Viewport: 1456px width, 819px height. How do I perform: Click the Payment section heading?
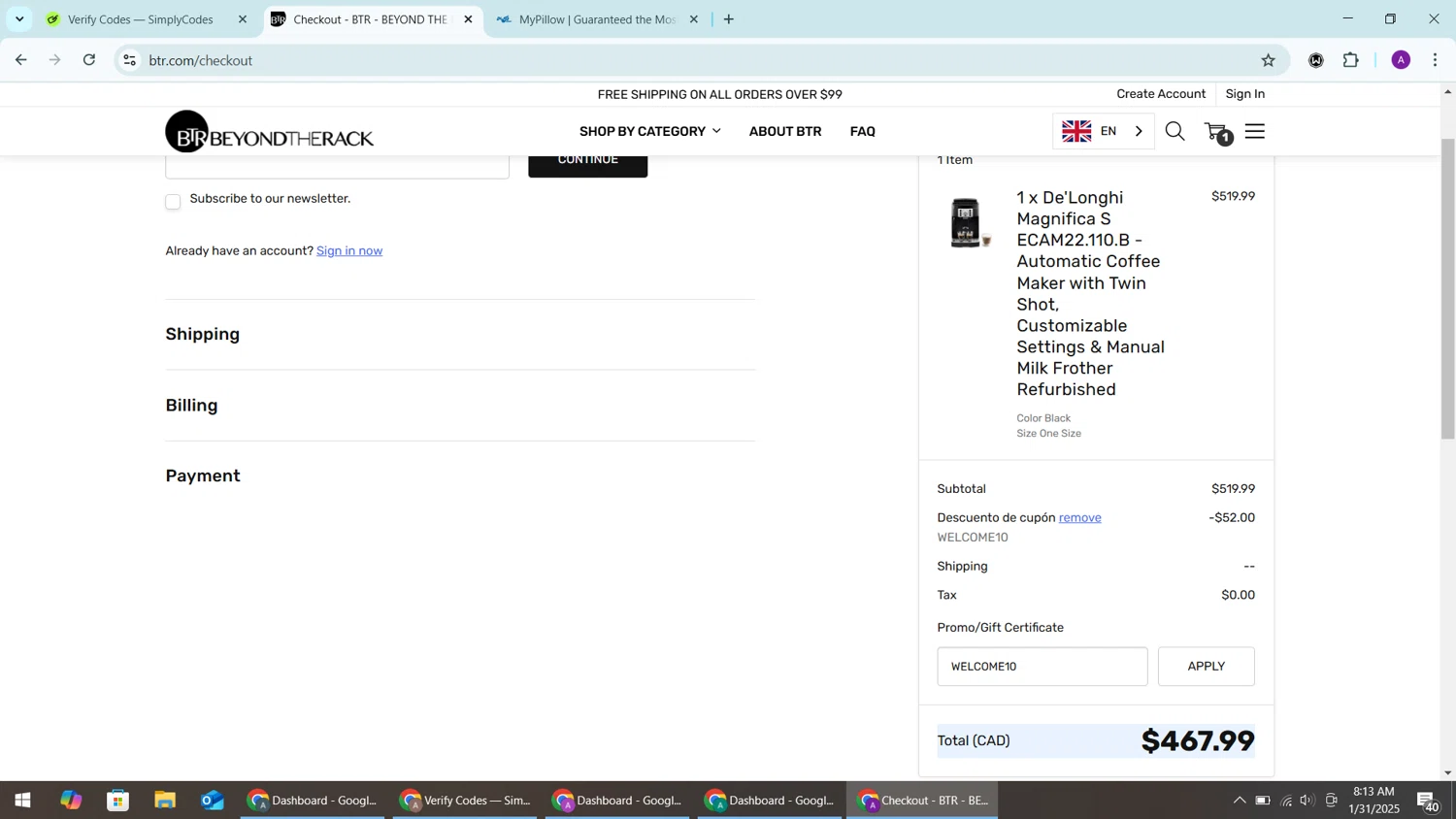click(203, 476)
